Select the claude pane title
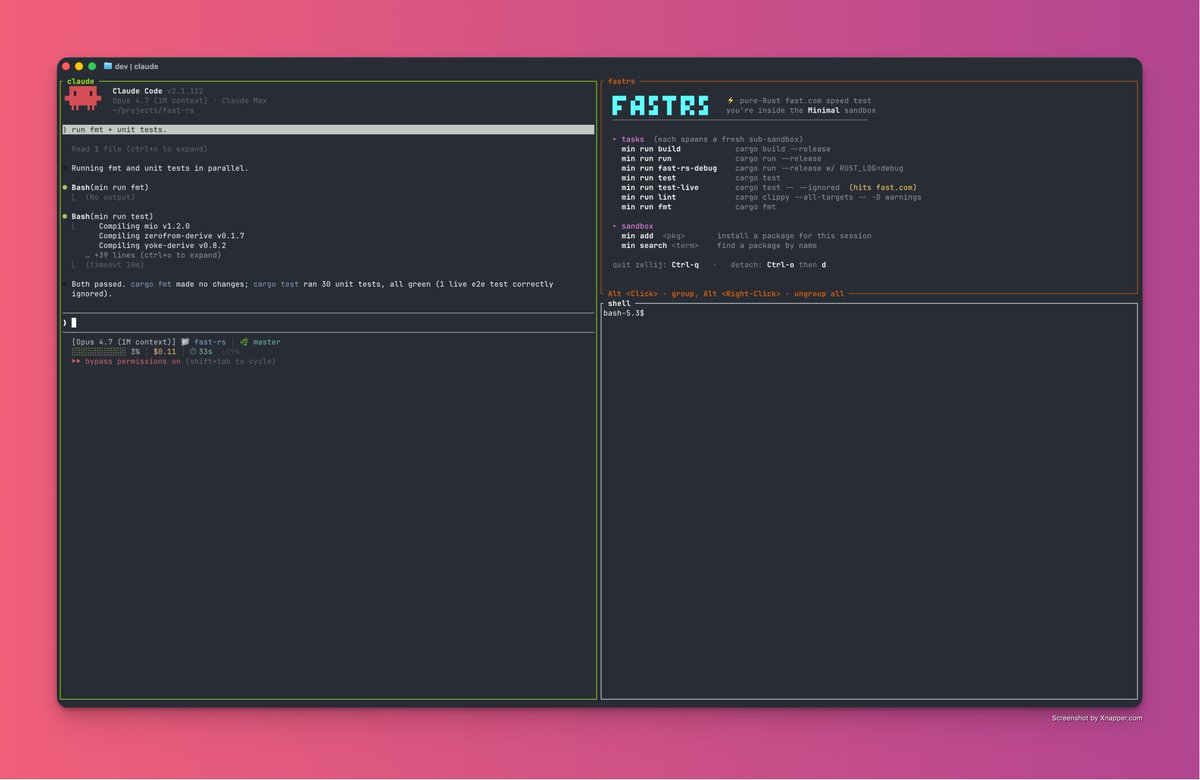Viewport: 1200px width, 780px height. (x=81, y=81)
